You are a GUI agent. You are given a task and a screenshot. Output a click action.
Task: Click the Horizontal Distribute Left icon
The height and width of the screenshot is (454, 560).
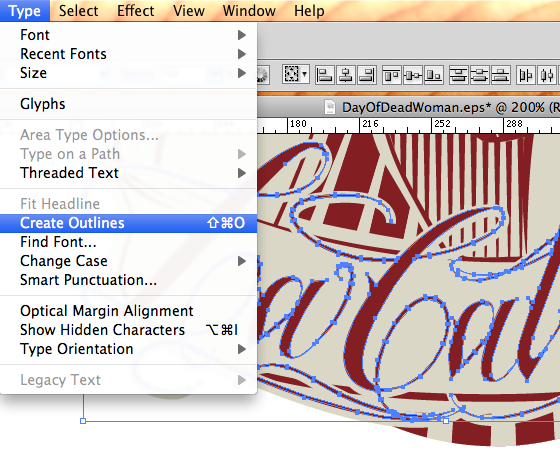tap(526, 75)
